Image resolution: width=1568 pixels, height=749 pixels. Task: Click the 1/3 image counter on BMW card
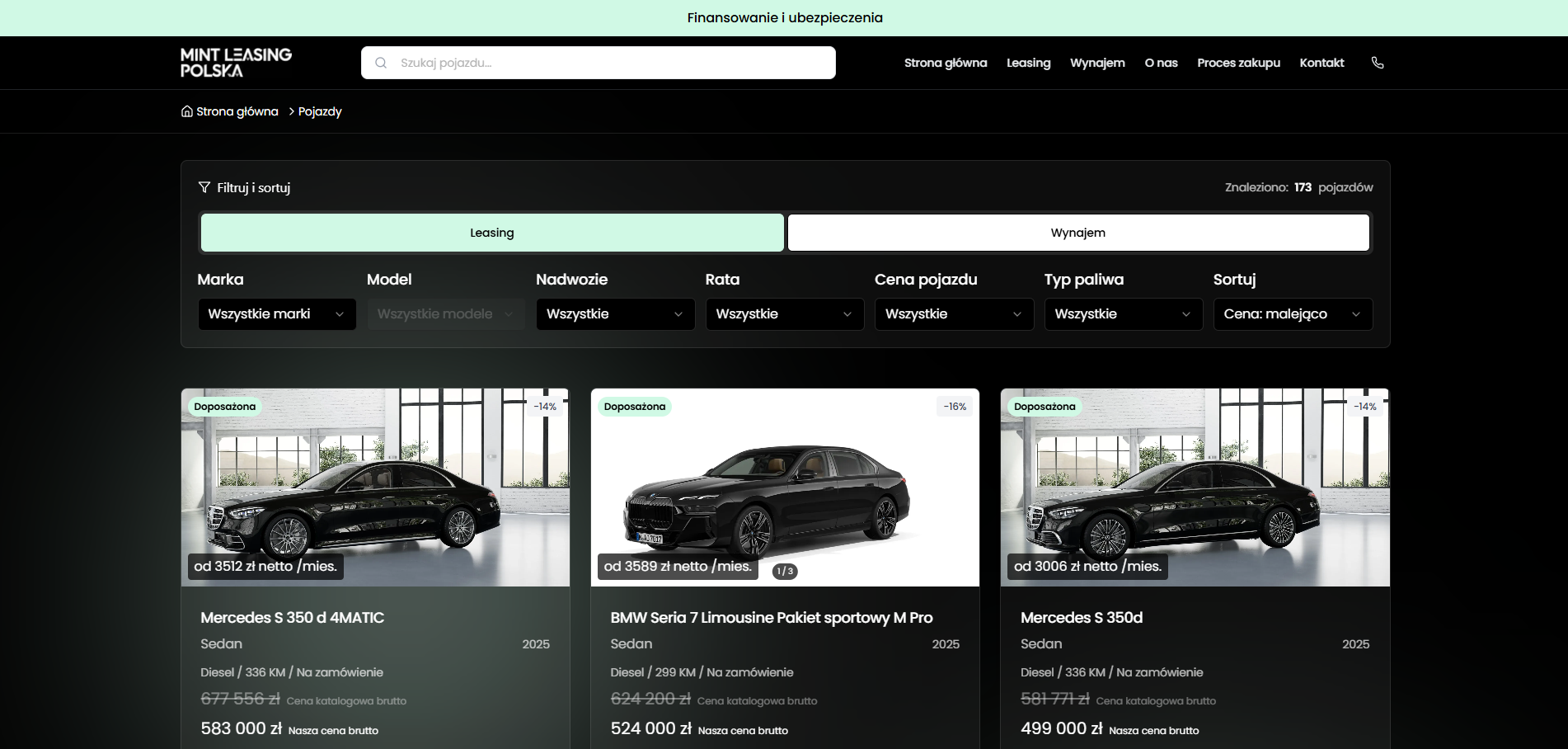pyautogui.click(x=785, y=571)
